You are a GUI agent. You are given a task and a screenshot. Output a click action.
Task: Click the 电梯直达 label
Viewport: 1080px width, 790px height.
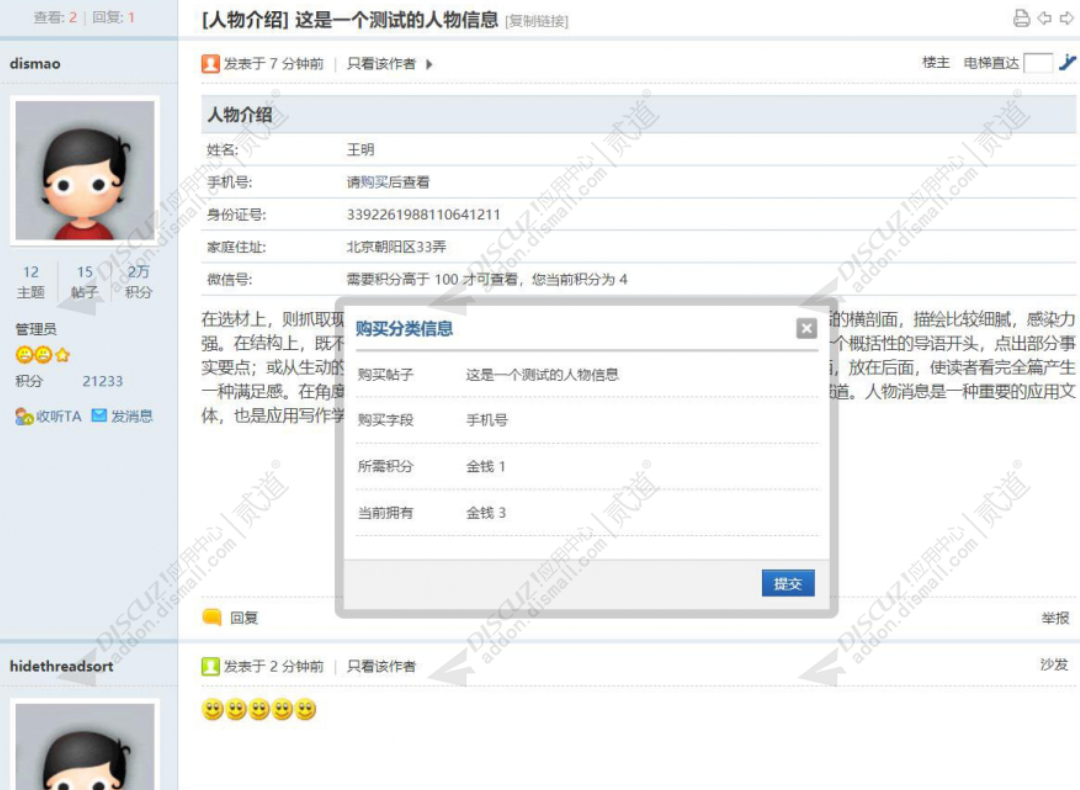[991, 63]
